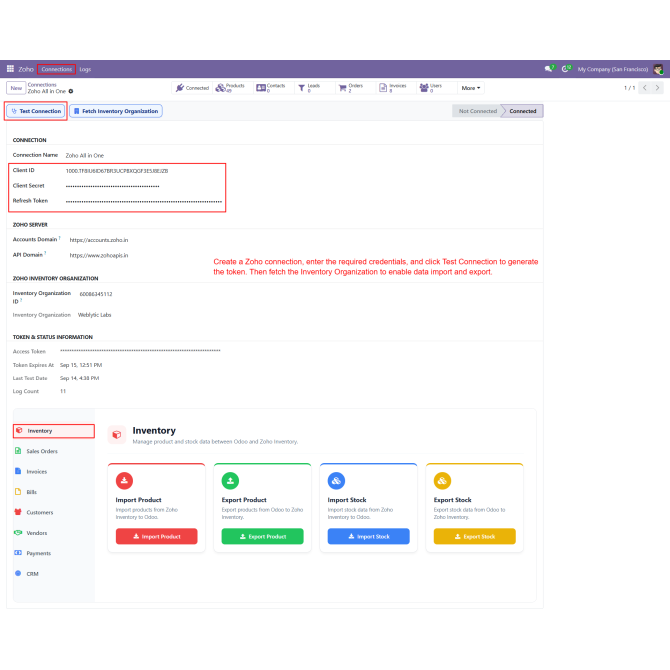Click WebIytic Labs organization name
The image size is (670, 670).
(94, 315)
